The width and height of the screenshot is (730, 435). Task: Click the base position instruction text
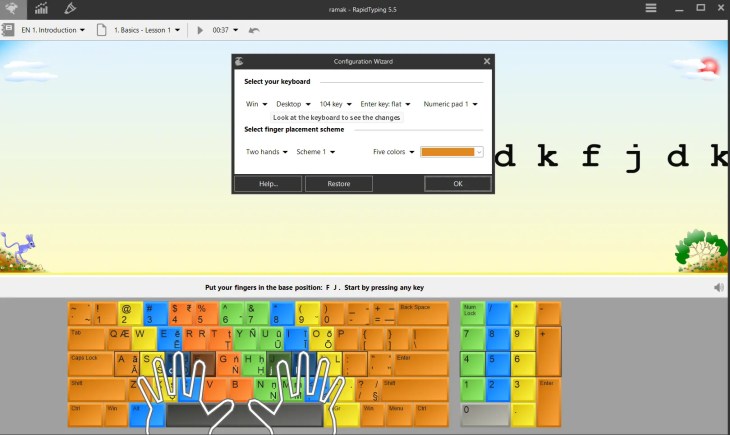coord(314,287)
